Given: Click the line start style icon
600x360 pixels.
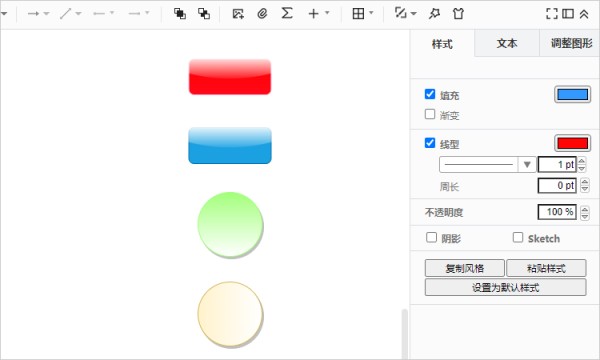Looking at the screenshot, I should (x=99, y=14).
